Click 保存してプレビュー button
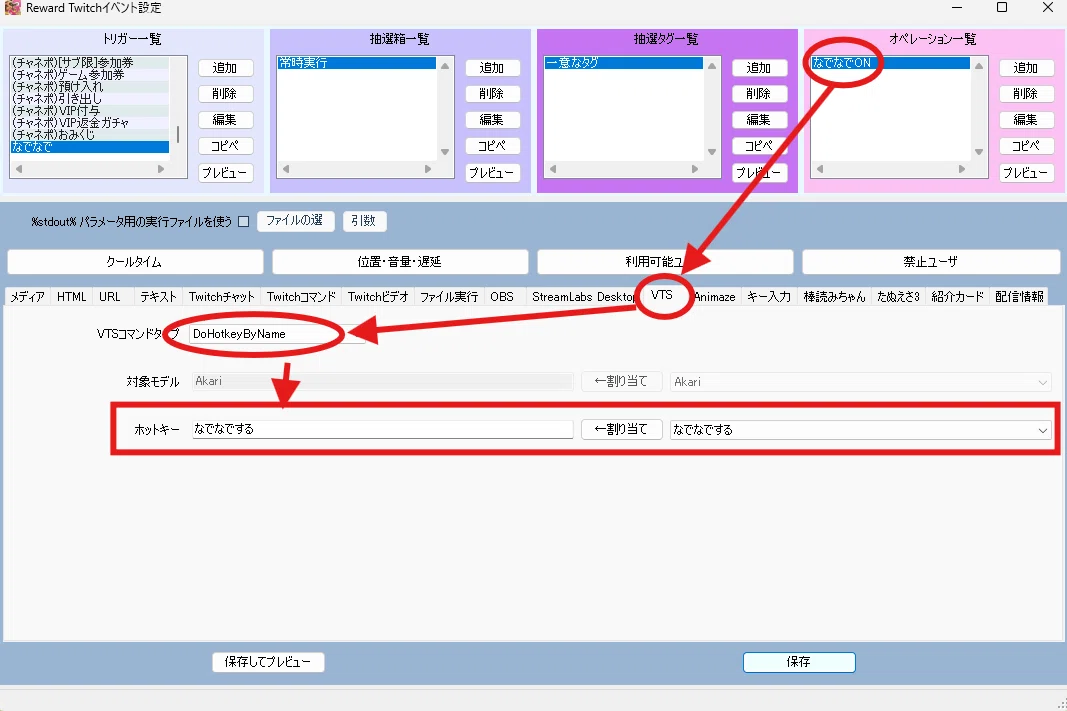 (268, 662)
